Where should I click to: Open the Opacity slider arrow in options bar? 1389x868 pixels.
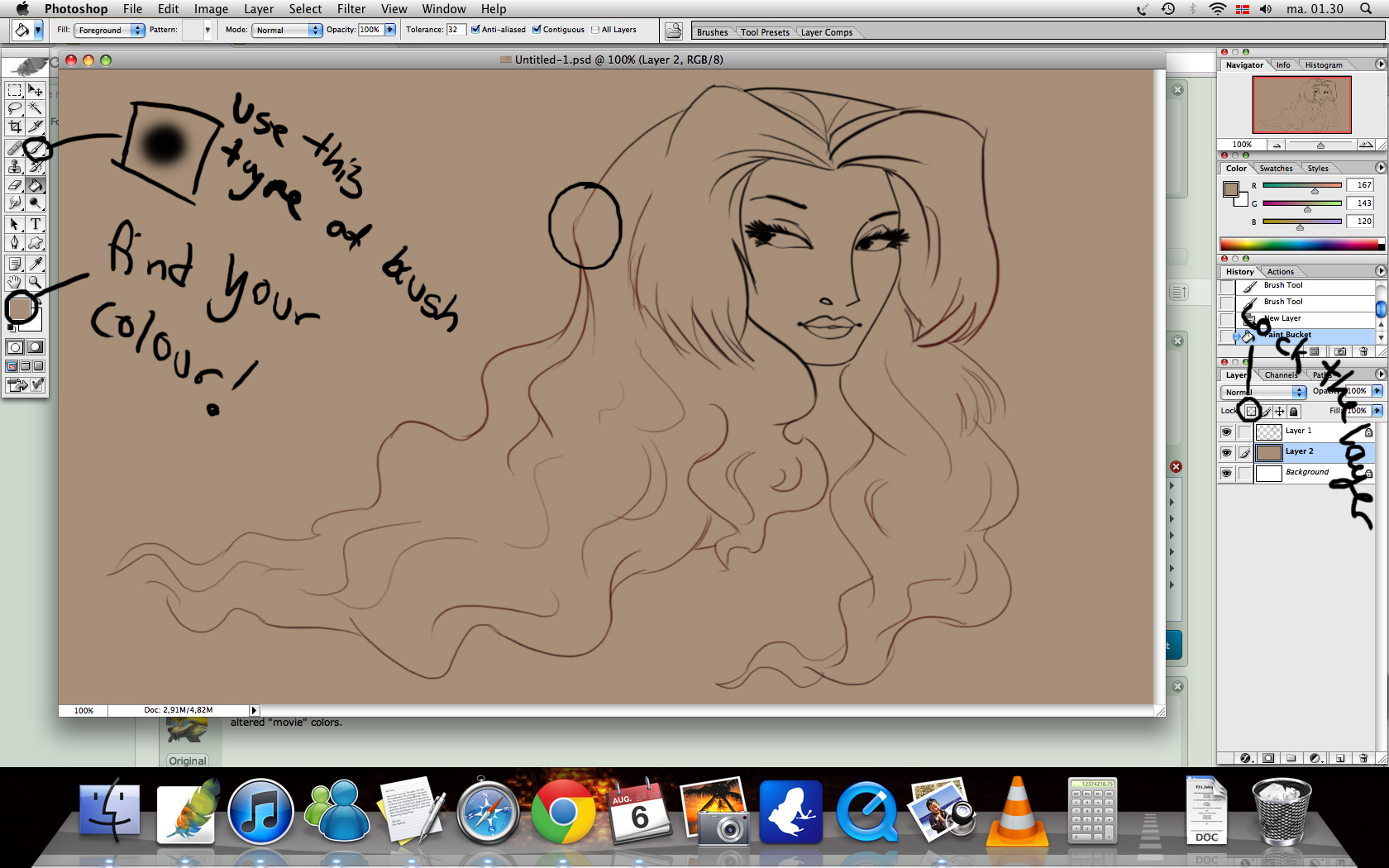click(390, 30)
